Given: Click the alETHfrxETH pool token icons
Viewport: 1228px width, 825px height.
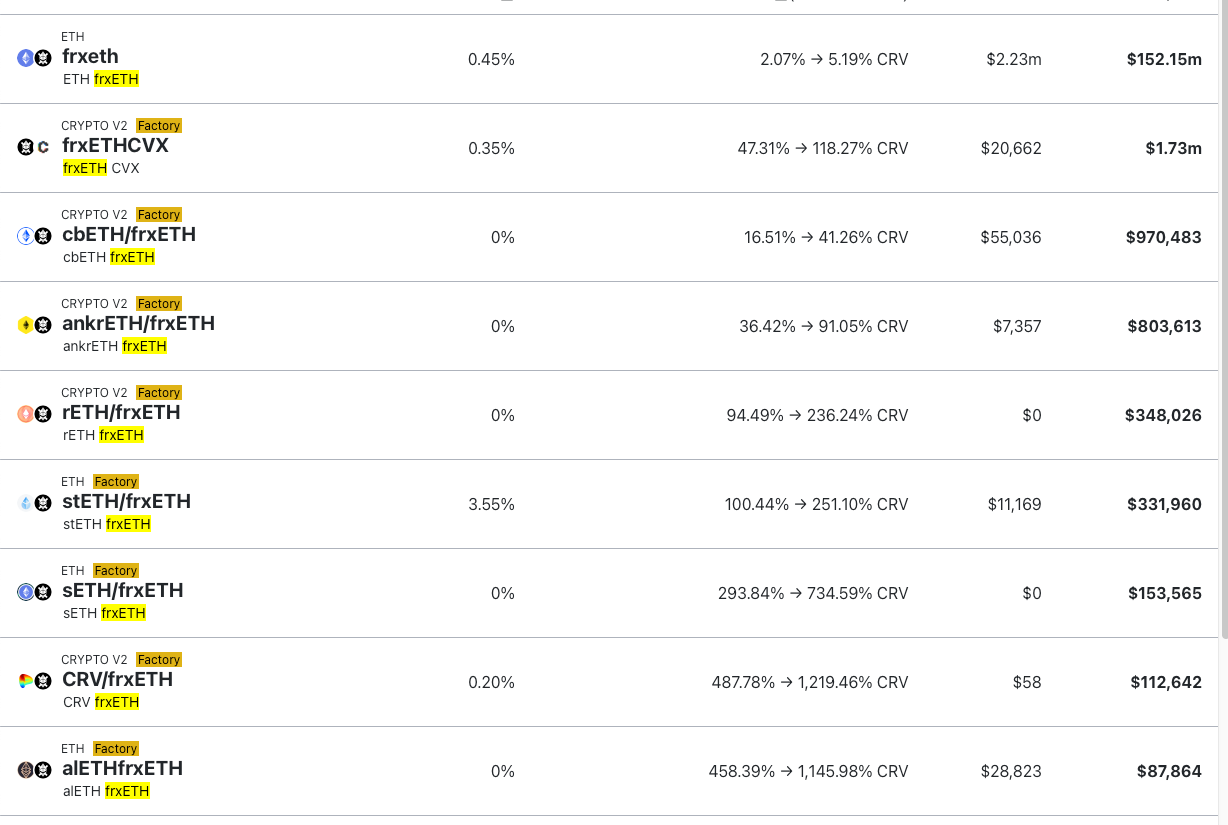Looking at the screenshot, I should pos(34,770).
